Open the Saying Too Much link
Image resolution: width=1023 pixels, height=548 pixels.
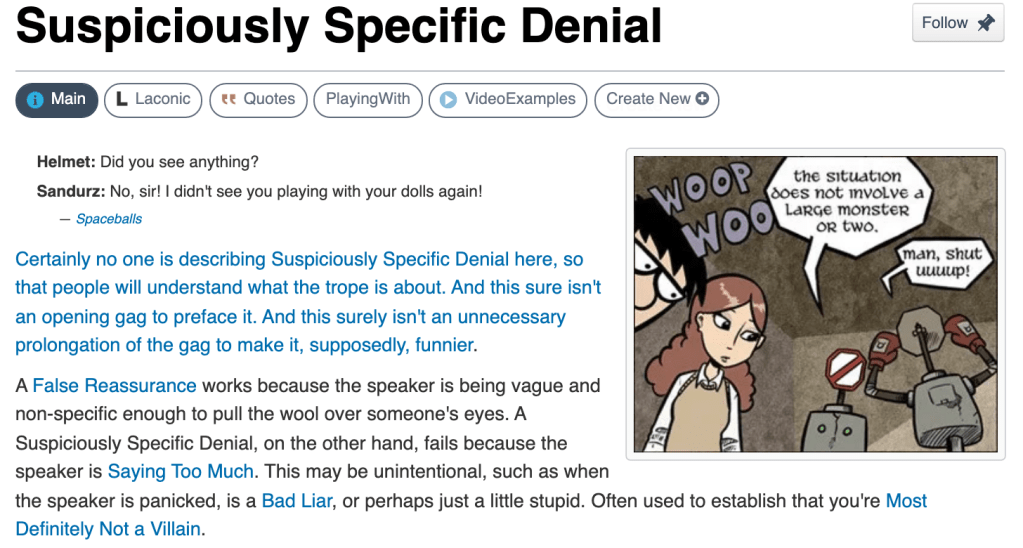181,471
